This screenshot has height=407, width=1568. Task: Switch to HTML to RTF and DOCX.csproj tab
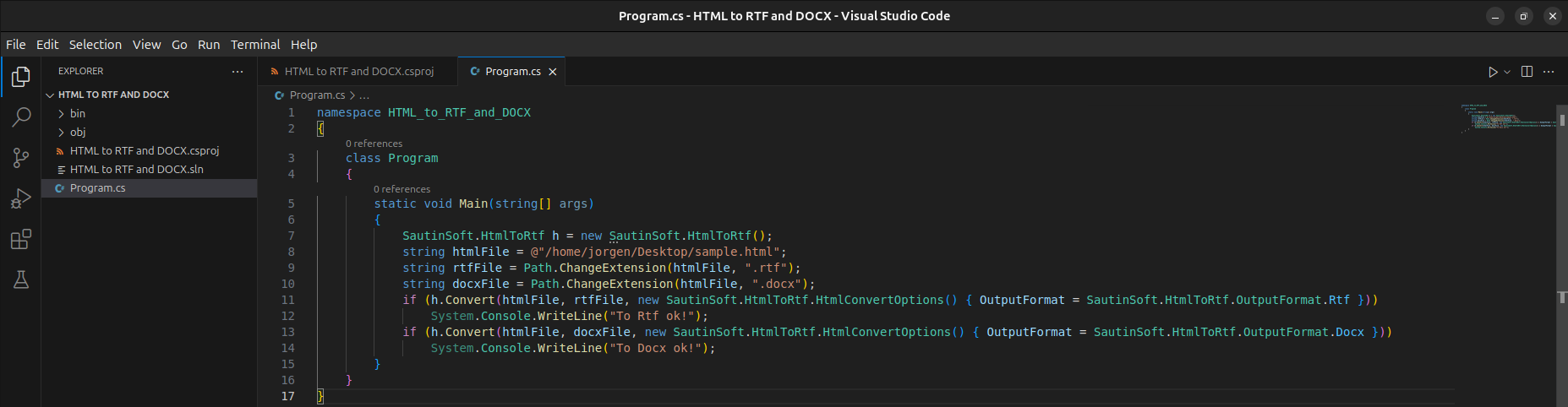(x=358, y=72)
